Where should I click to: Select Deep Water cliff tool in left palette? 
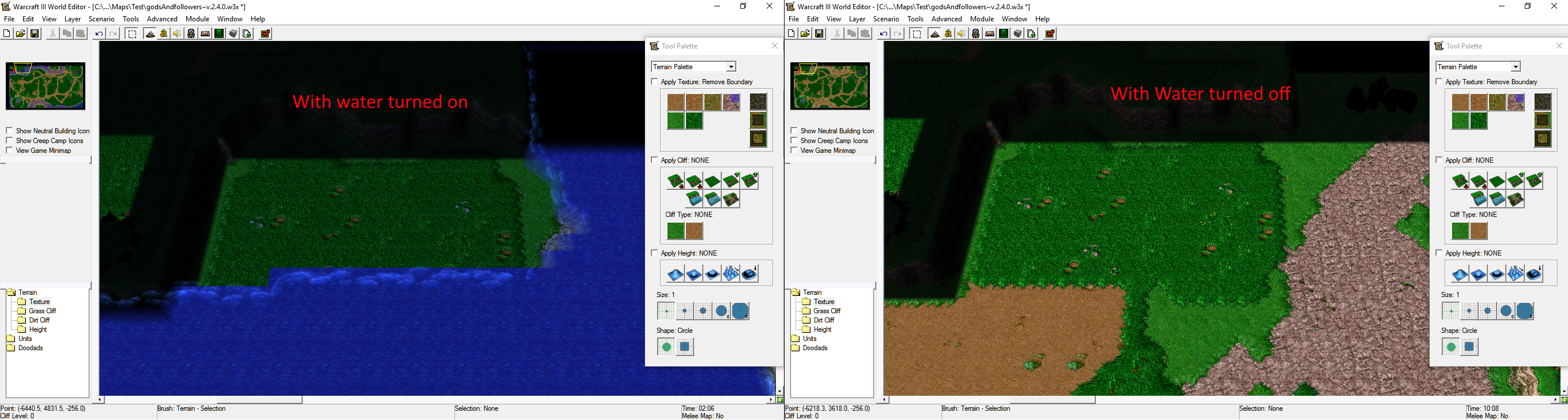coord(694,198)
